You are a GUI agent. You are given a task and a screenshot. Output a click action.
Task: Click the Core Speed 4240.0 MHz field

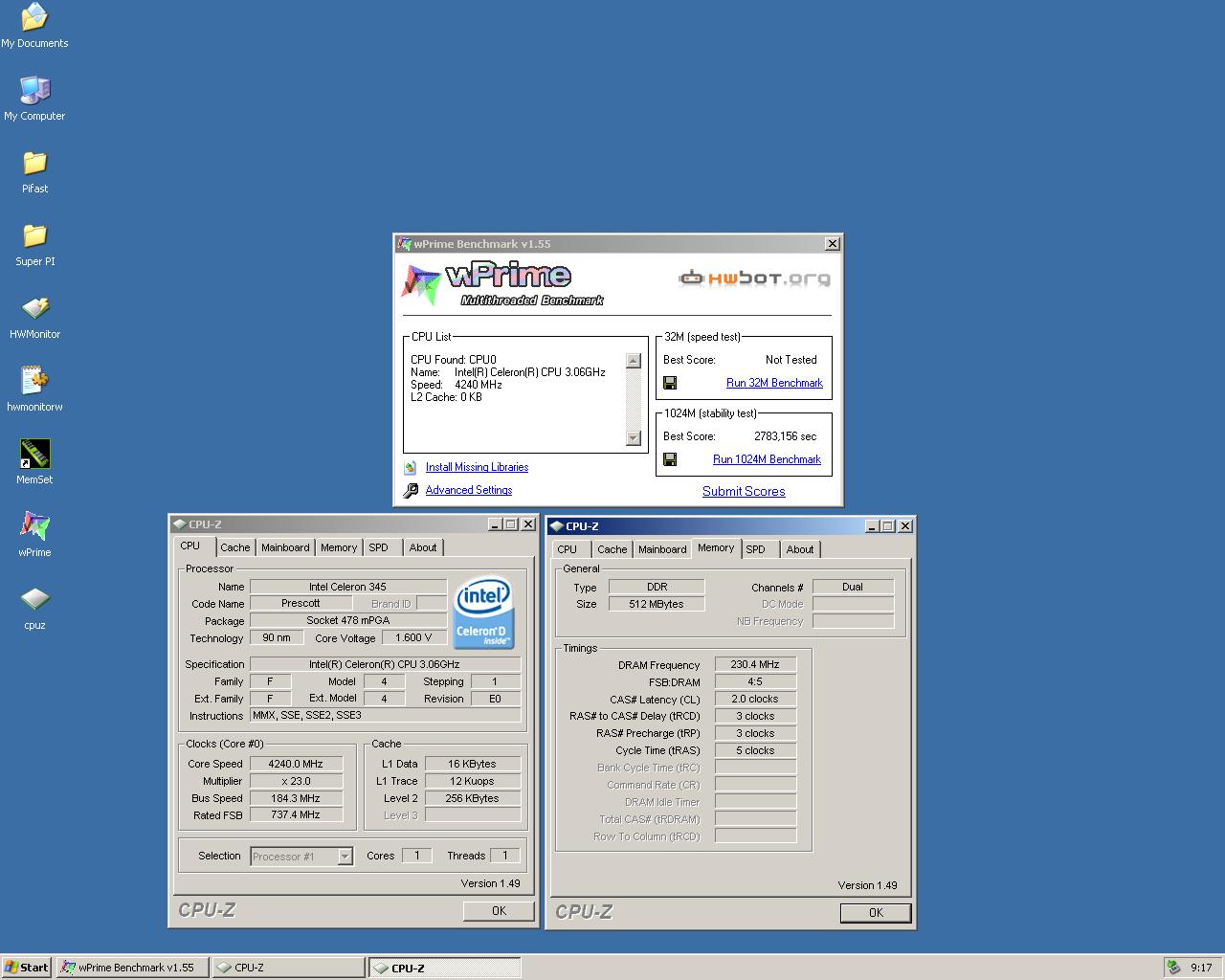(296, 764)
